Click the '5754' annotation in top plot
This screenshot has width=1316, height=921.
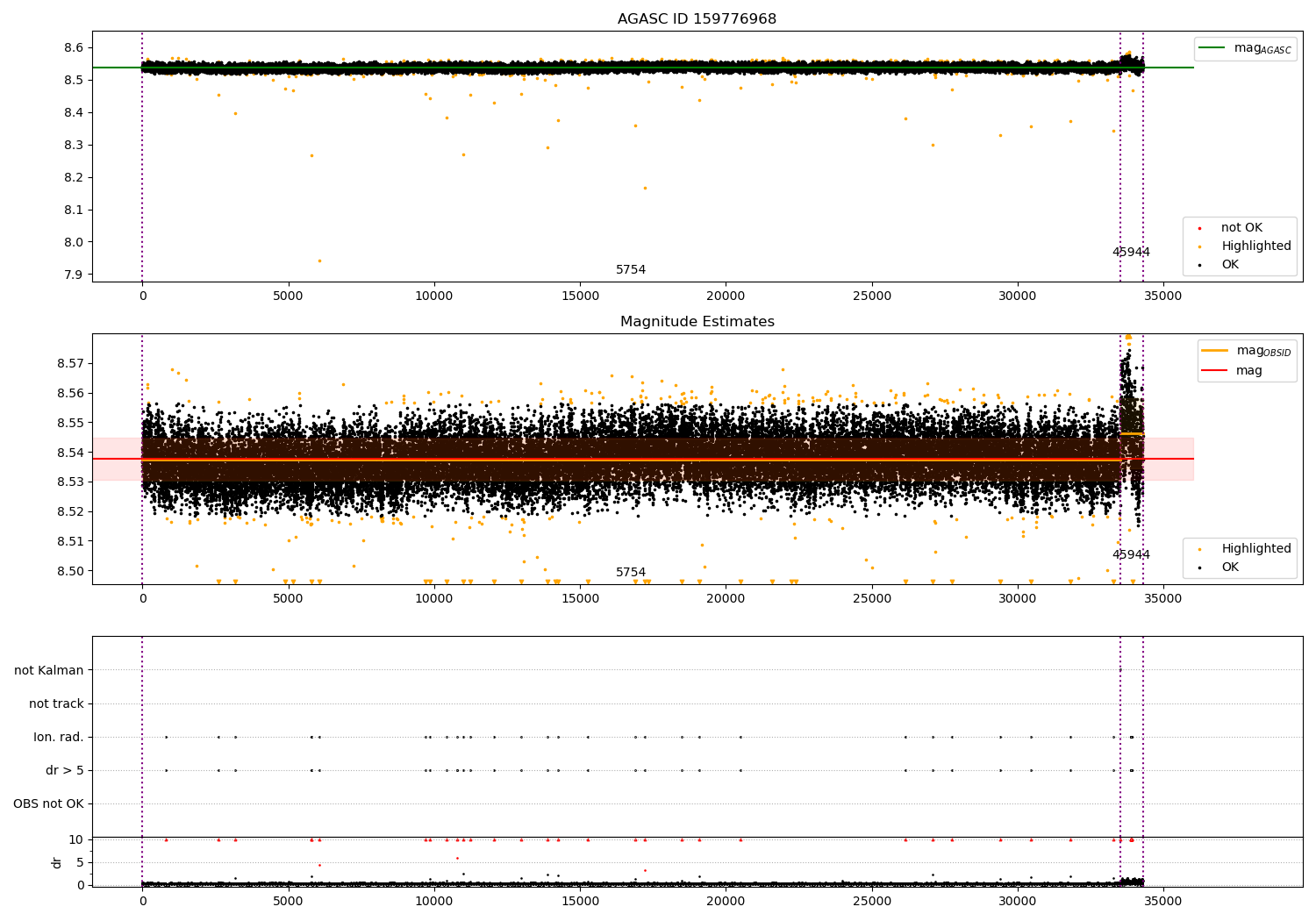coord(631,270)
